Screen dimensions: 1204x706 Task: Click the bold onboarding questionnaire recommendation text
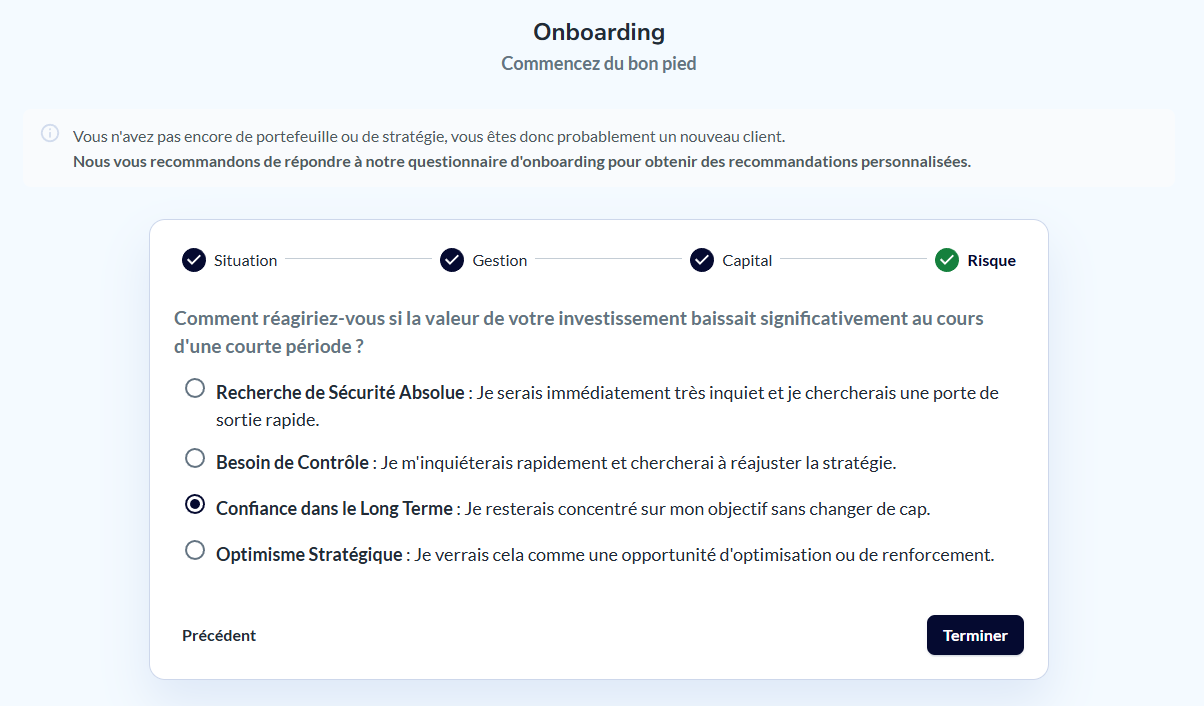(522, 161)
